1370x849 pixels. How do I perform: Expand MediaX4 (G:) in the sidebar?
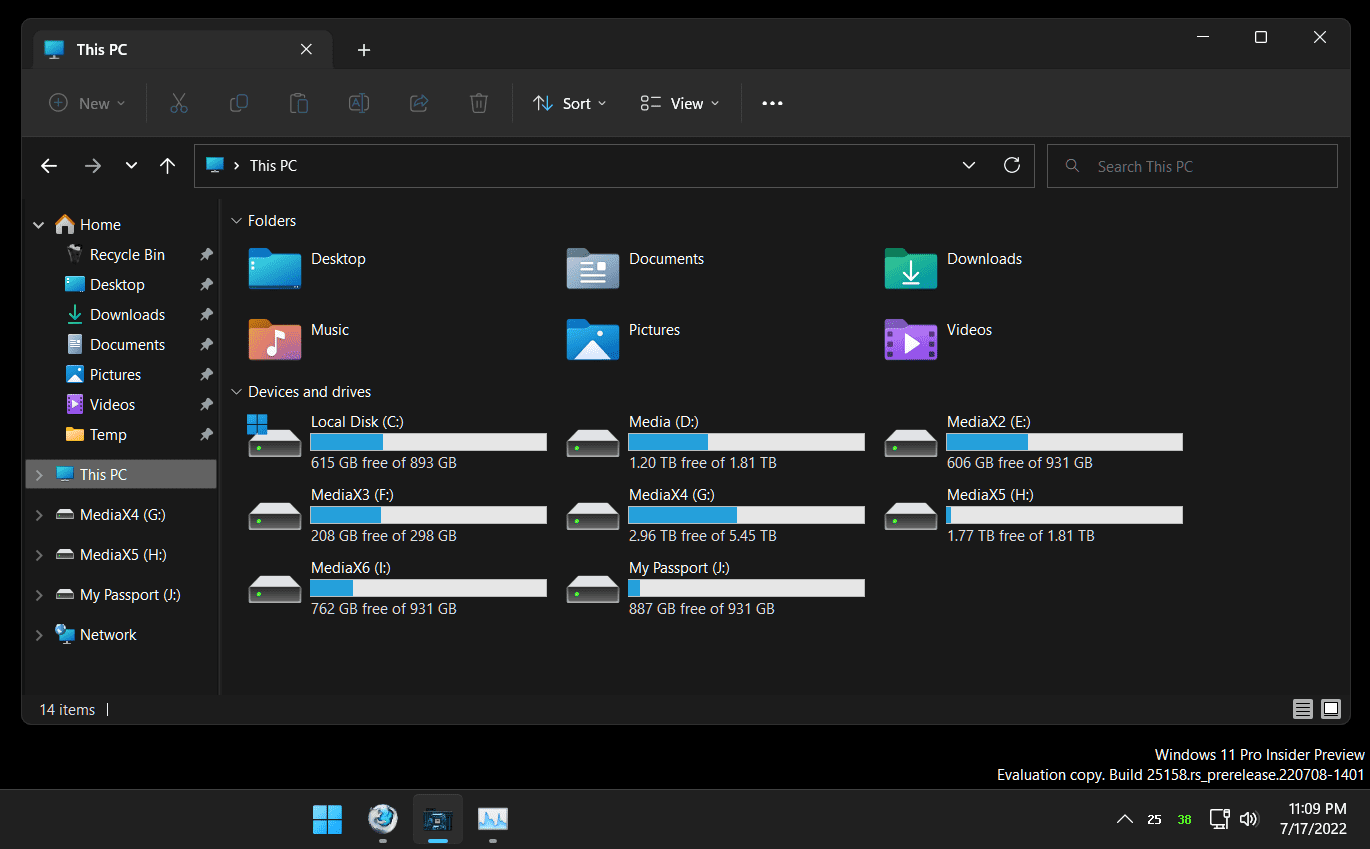click(39, 515)
